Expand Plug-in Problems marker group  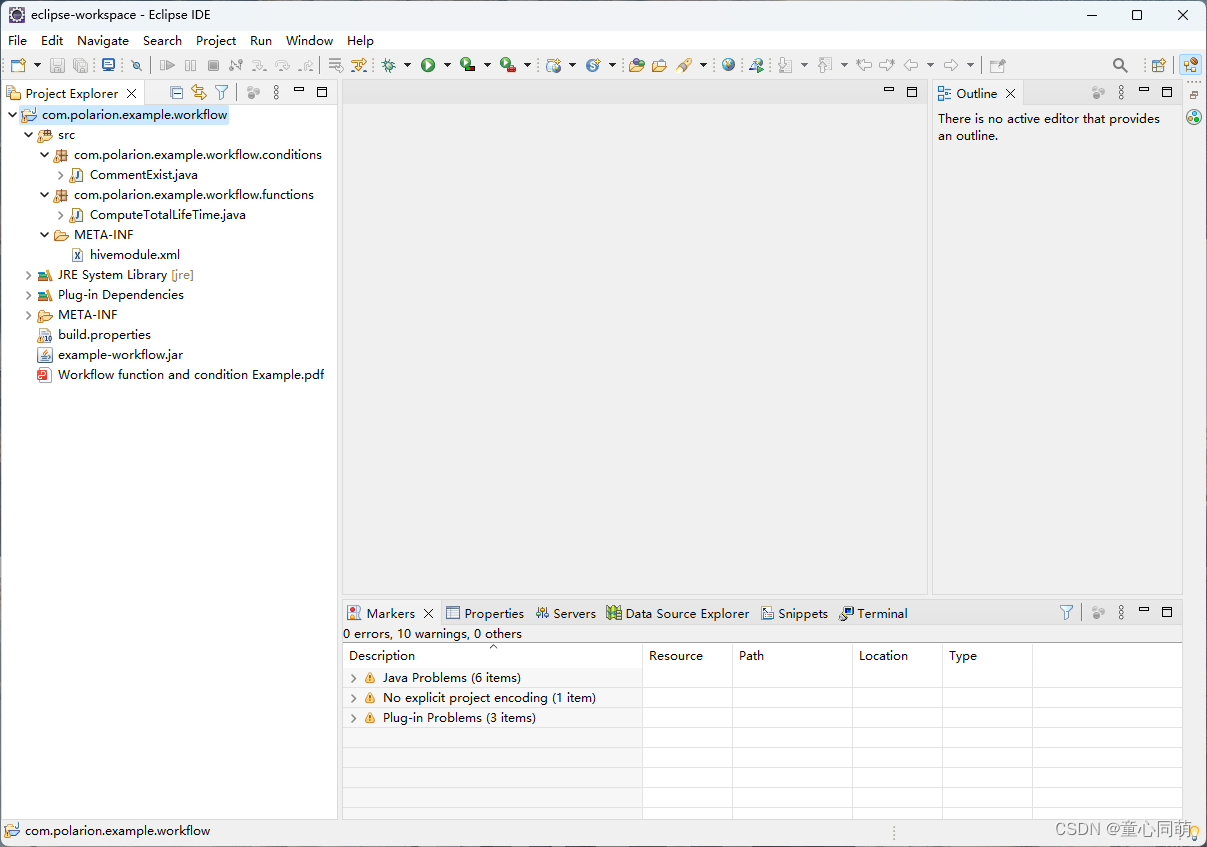tap(353, 718)
